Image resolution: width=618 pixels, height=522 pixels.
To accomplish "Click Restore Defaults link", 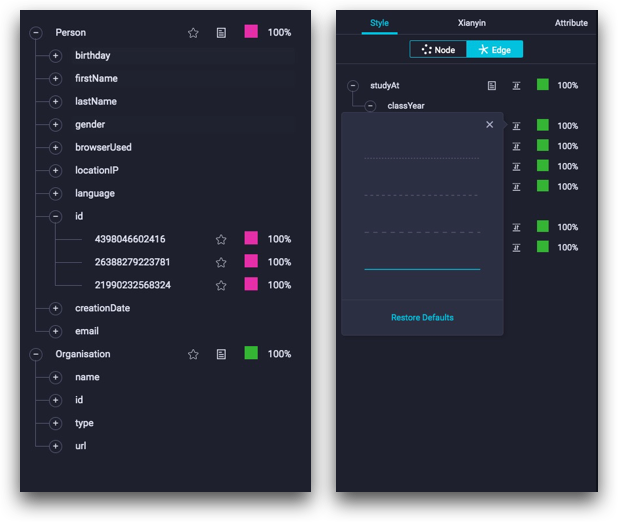I will coord(422,317).
